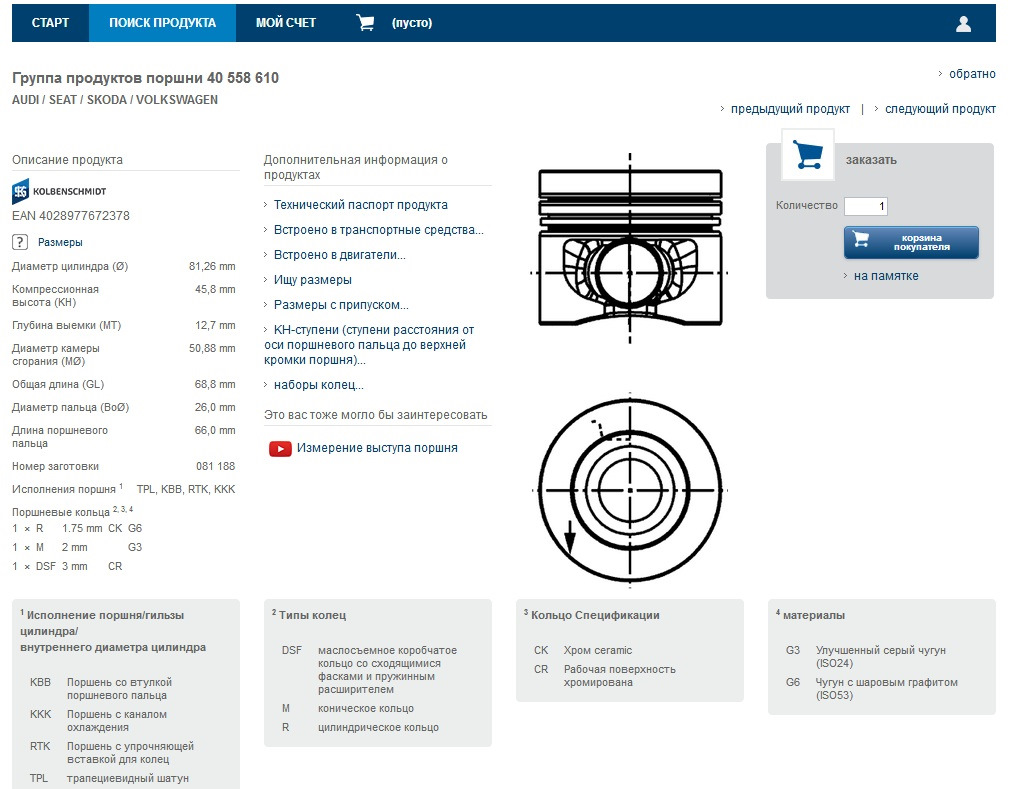Open the МОЙ СЧЕТ tab

[x=285, y=23]
